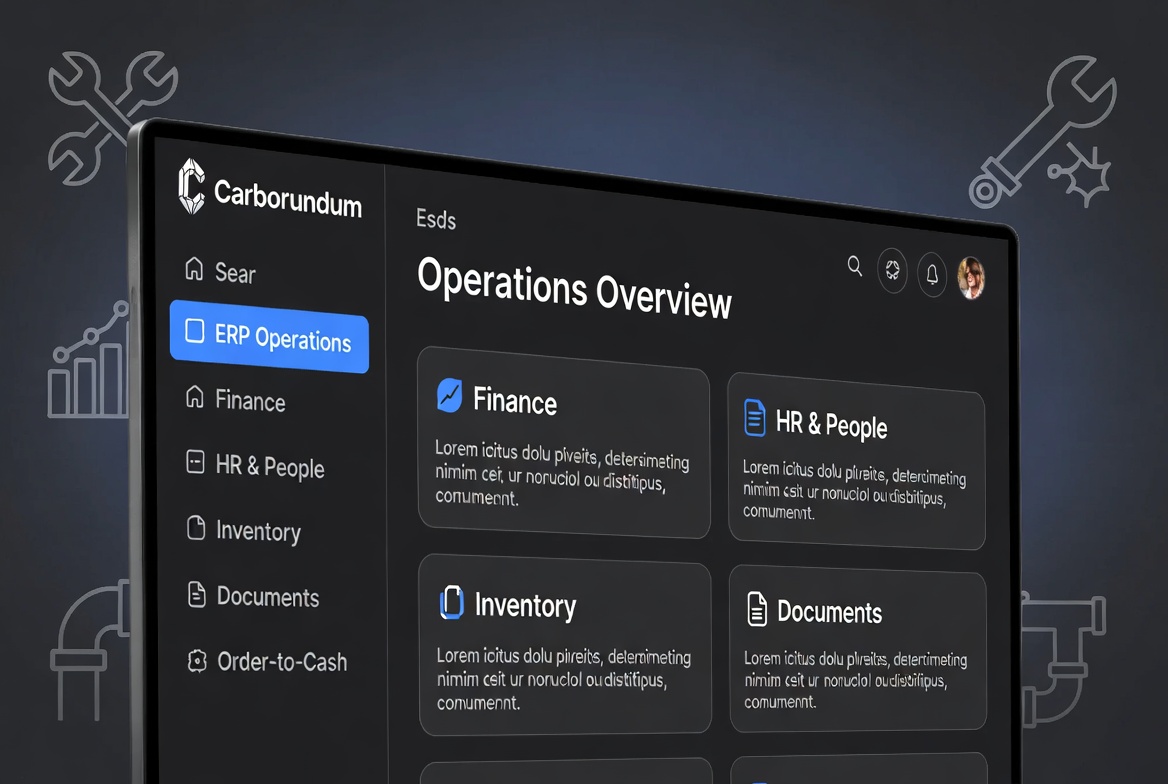Click the Order-to-Cash gear icon

[x=197, y=661]
